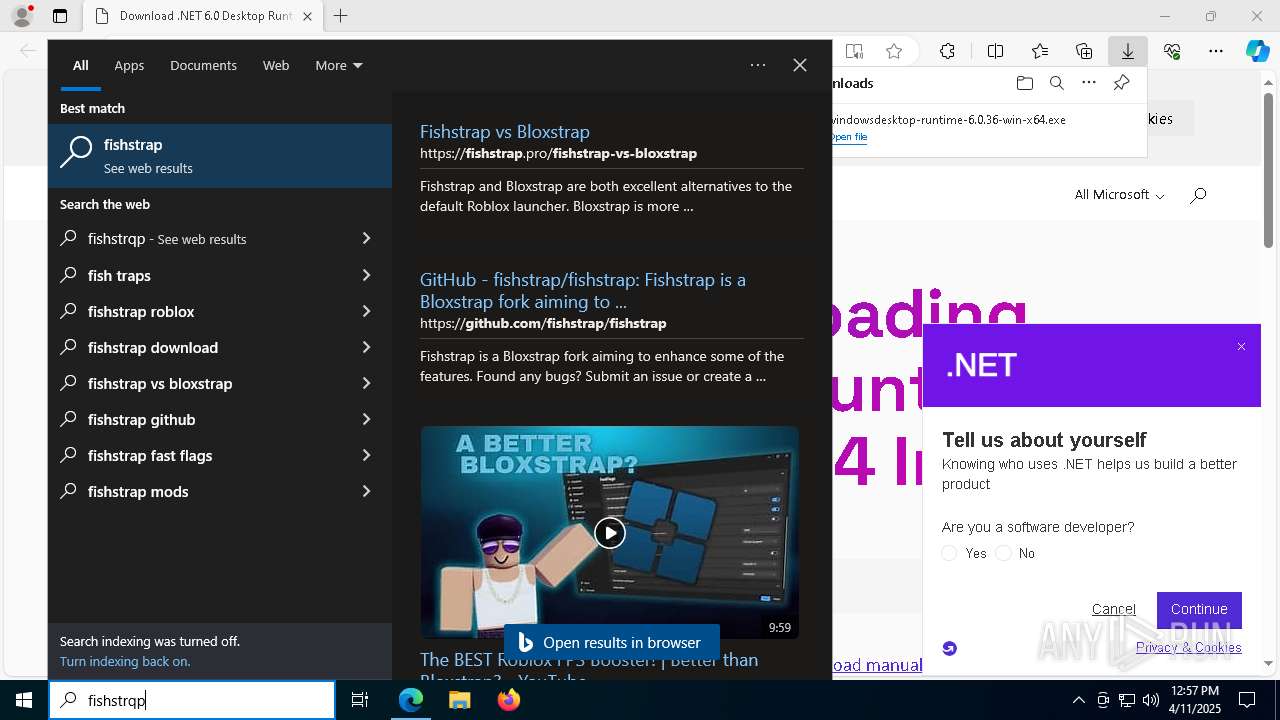Open Privacy & Cookies link
The height and width of the screenshot is (720, 1280).
coord(1189,647)
